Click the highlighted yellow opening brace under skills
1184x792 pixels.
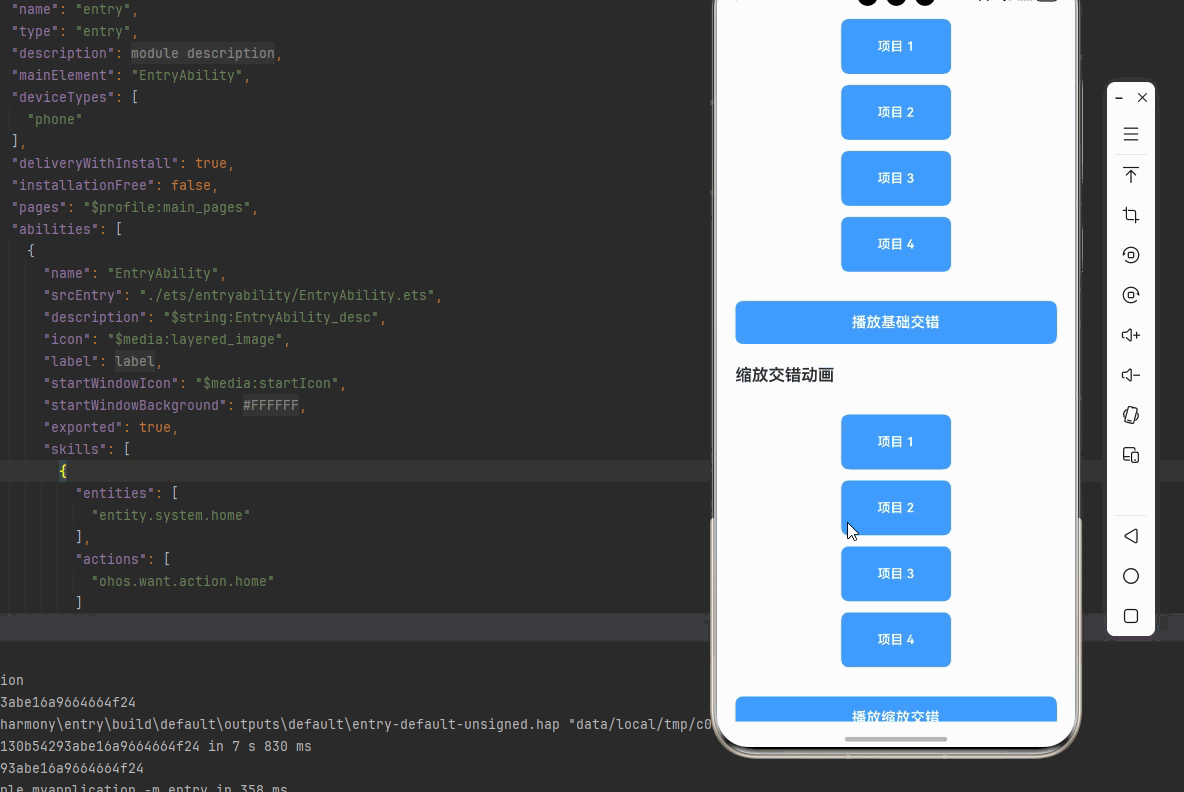click(63, 471)
